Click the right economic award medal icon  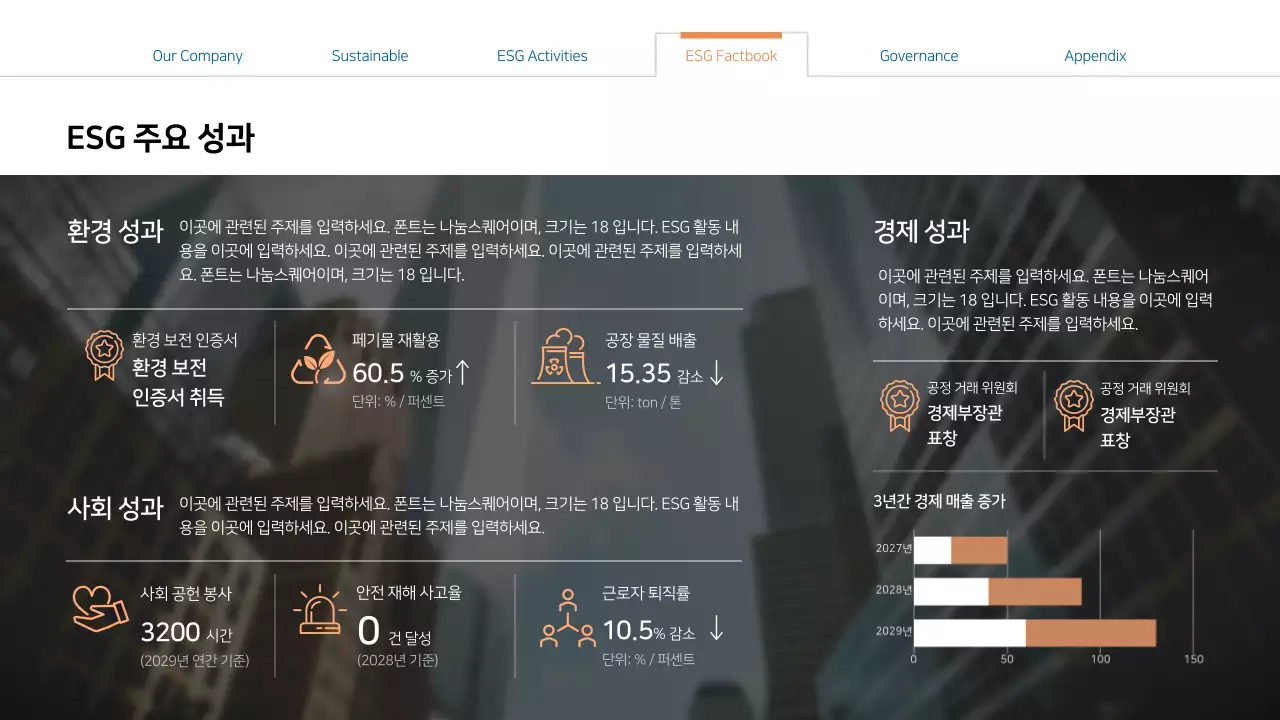coord(1073,406)
